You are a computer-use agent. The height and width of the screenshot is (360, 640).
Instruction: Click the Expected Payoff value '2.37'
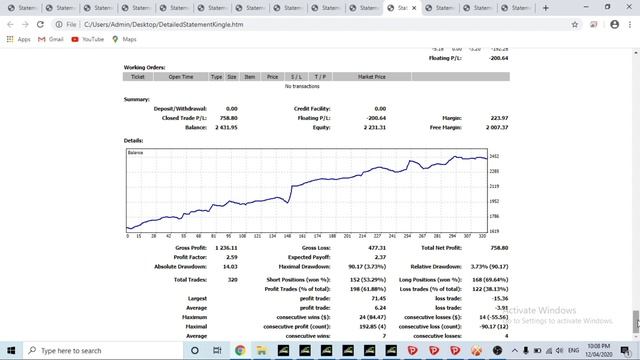point(380,257)
